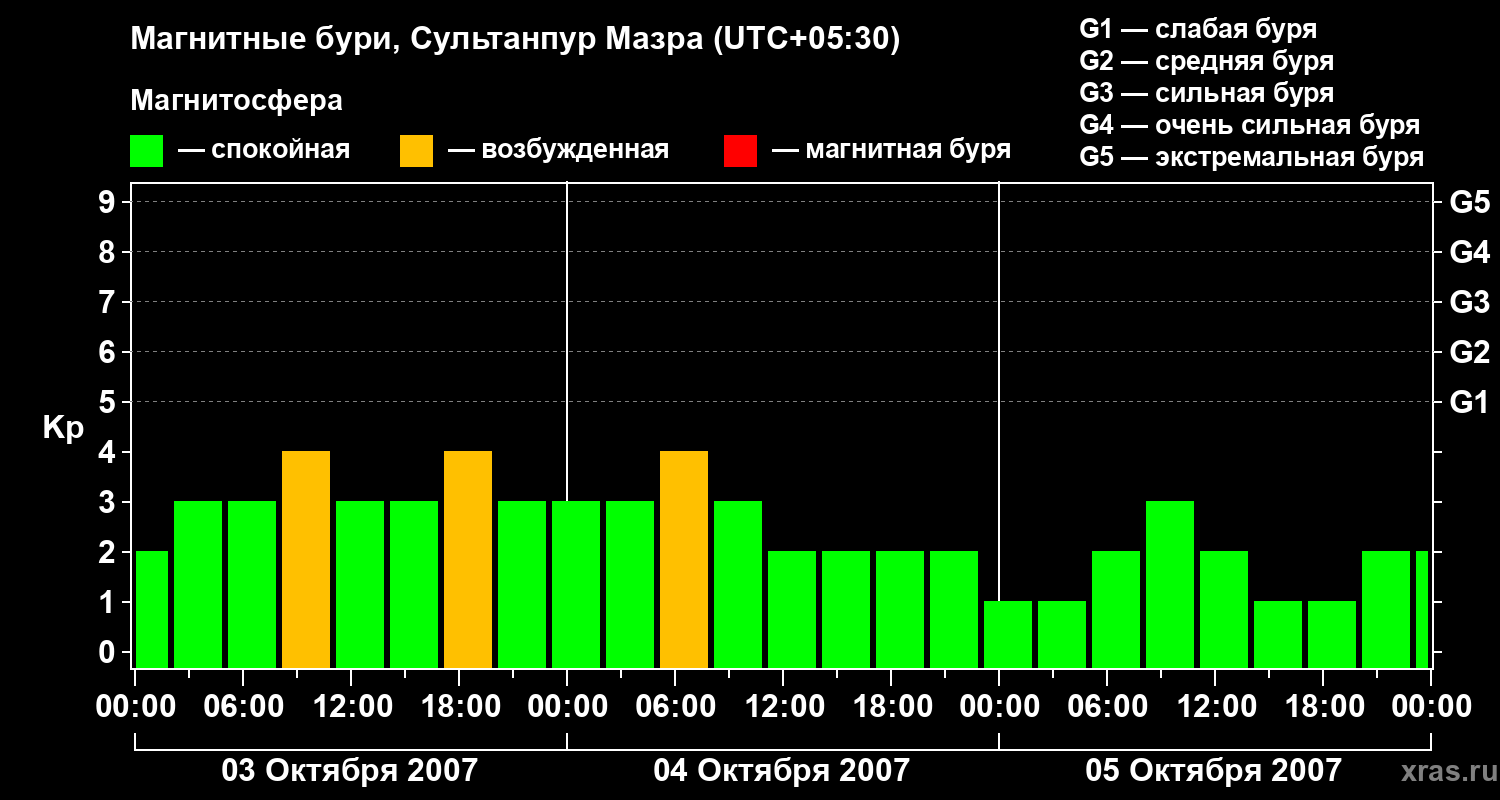The width and height of the screenshot is (1500, 800).
Task: Click the narrow first green bar at chart start
Action: click(152, 610)
